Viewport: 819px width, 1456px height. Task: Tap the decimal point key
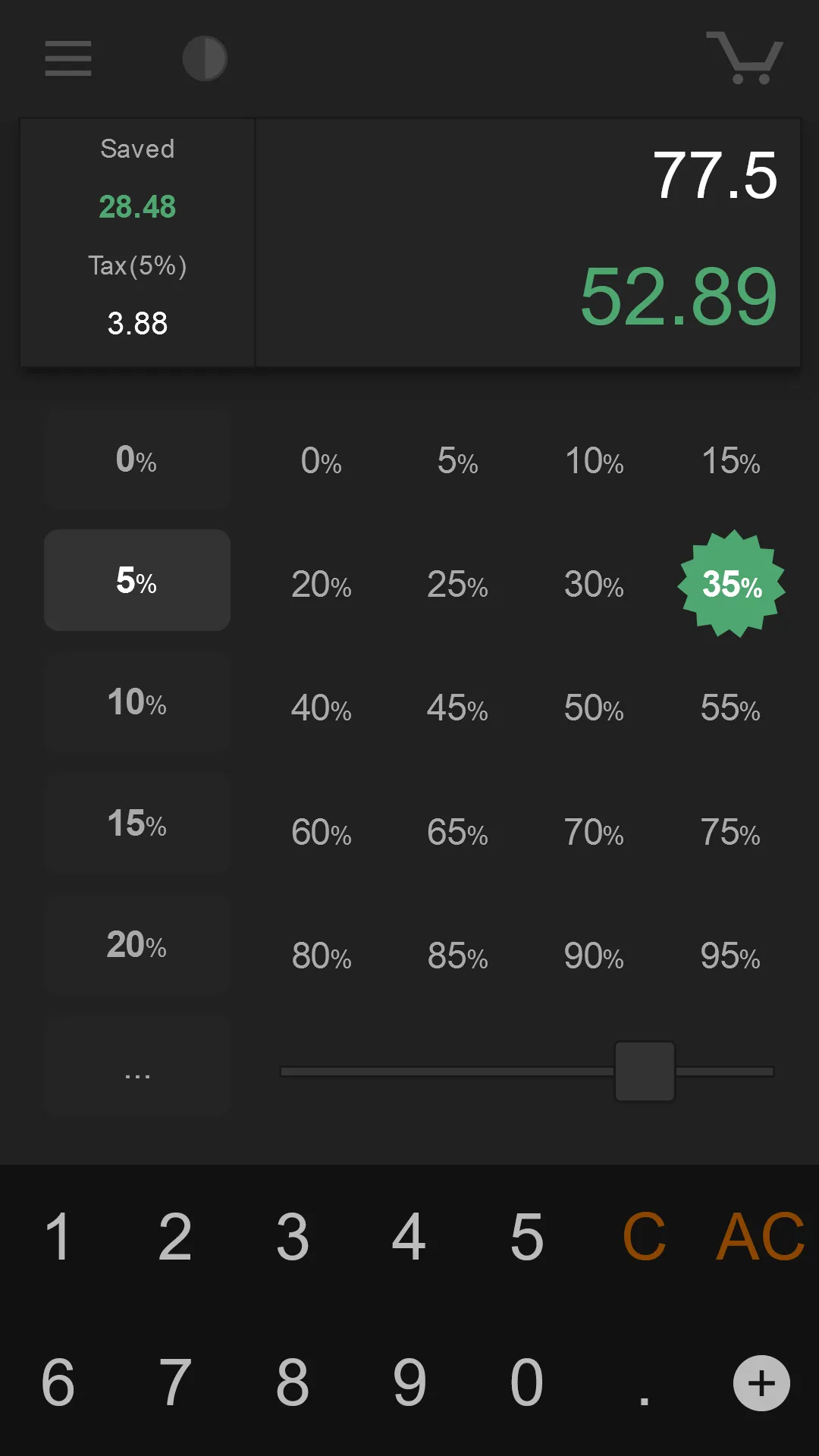click(x=644, y=1382)
